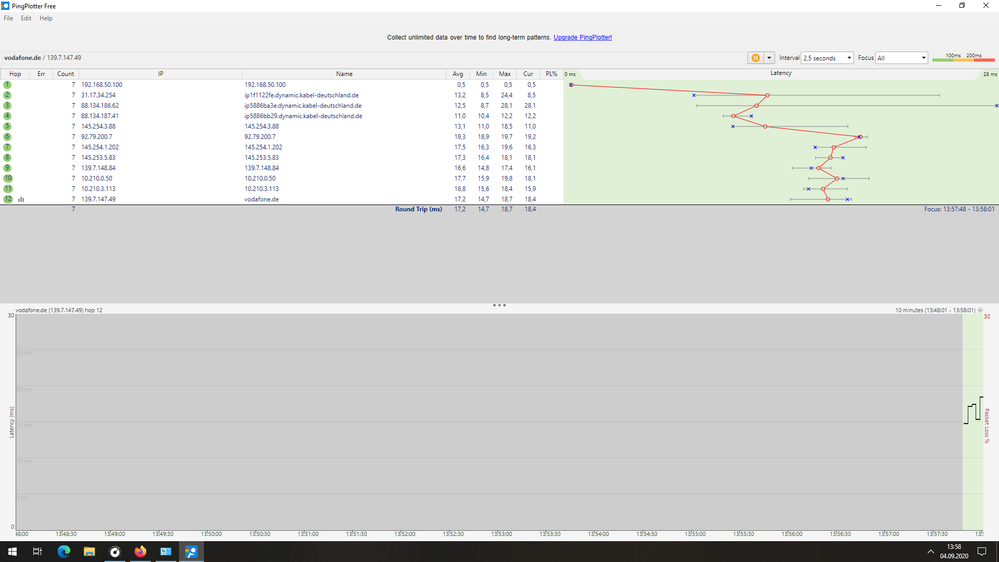
Task: Open the Help menu
Action: click(46, 18)
